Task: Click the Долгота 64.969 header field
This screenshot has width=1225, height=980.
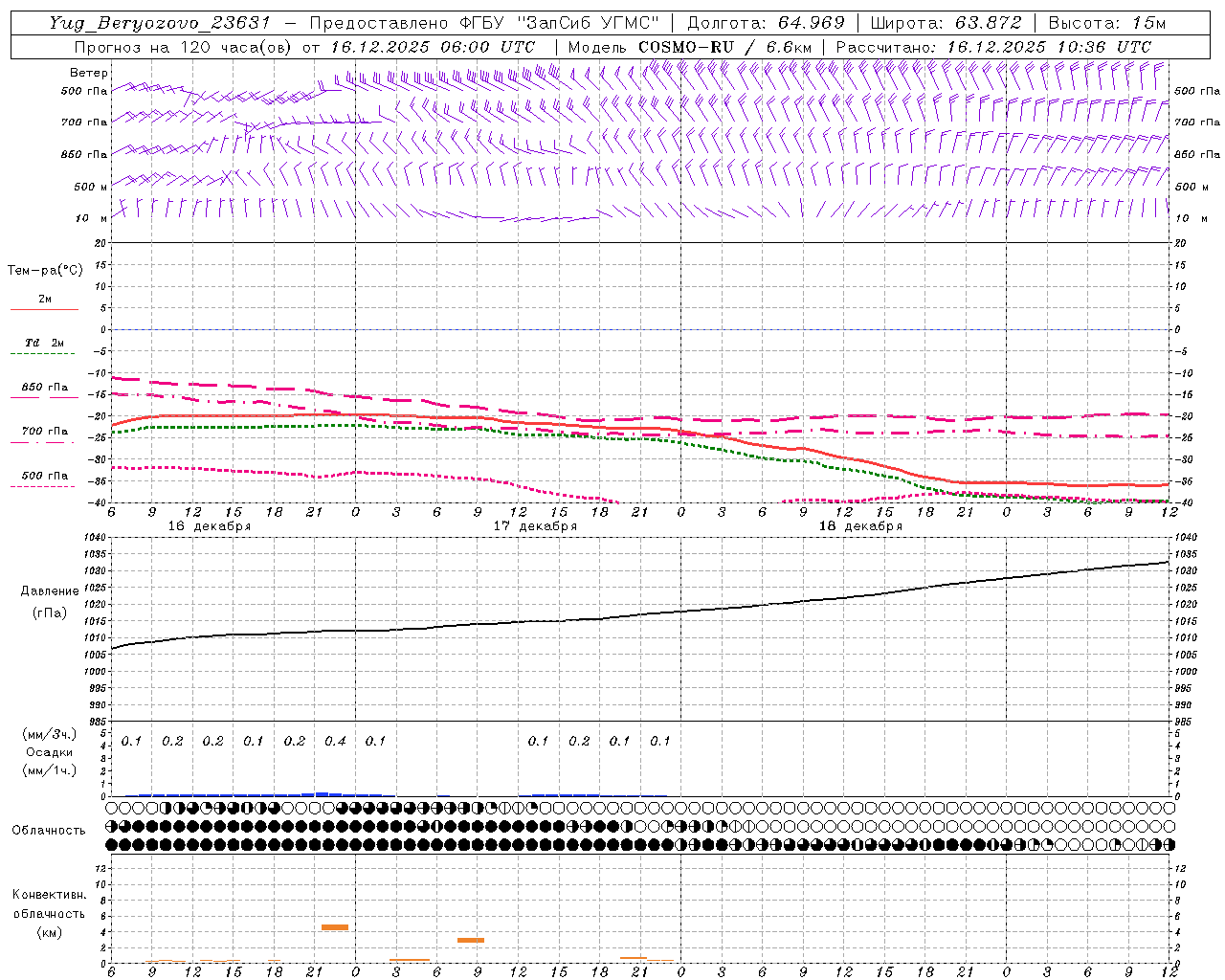Action: [x=766, y=23]
